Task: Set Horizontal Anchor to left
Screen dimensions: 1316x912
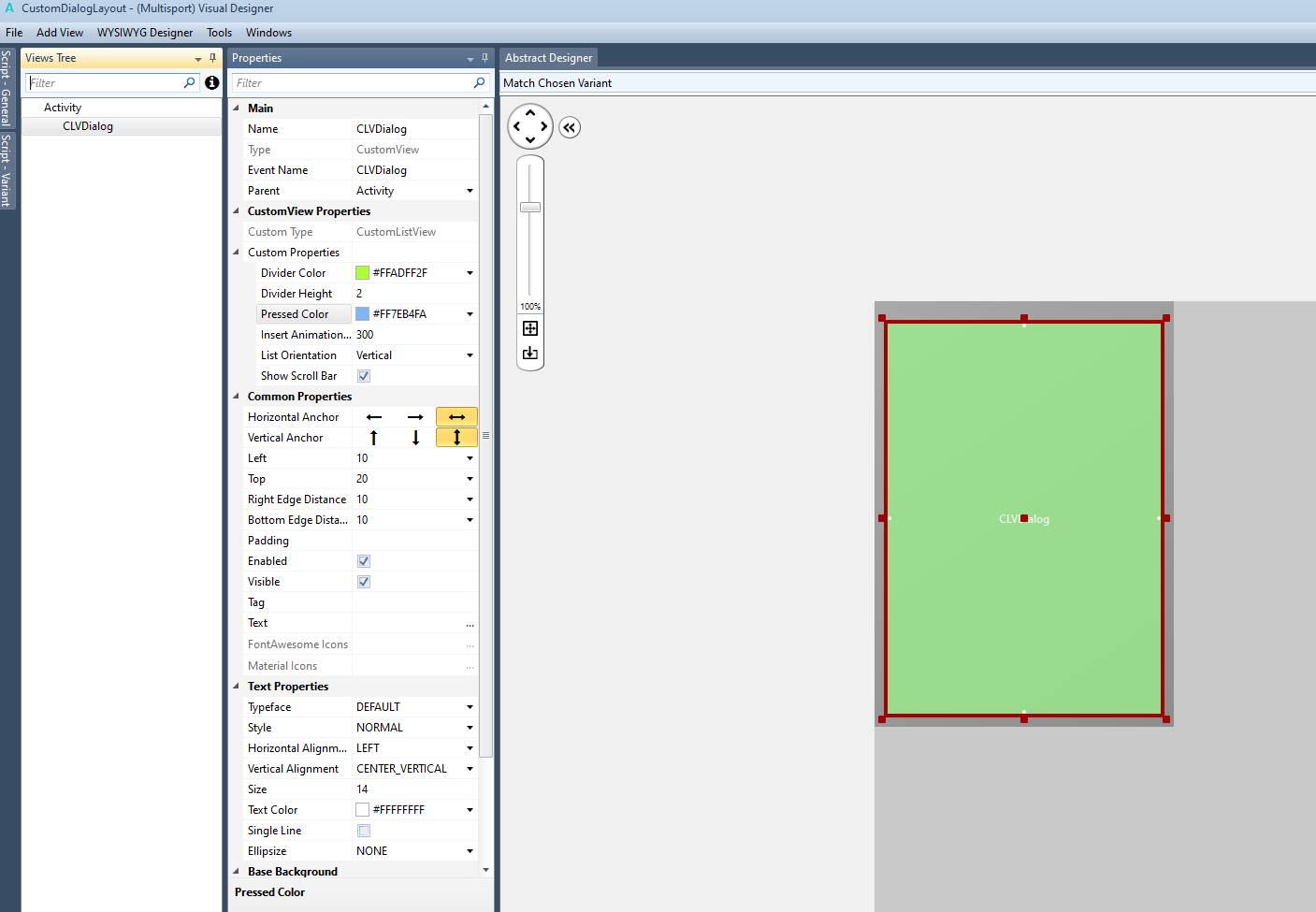Action: (x=374, y=417)
